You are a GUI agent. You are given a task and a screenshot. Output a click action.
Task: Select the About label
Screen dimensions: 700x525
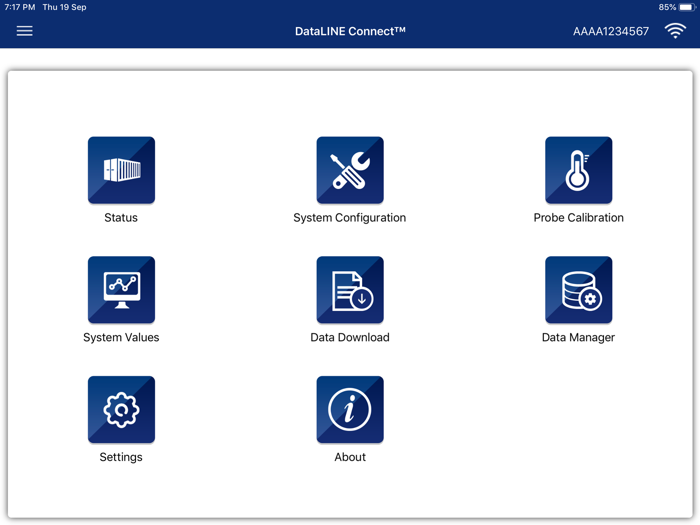(x=350, y=457)
